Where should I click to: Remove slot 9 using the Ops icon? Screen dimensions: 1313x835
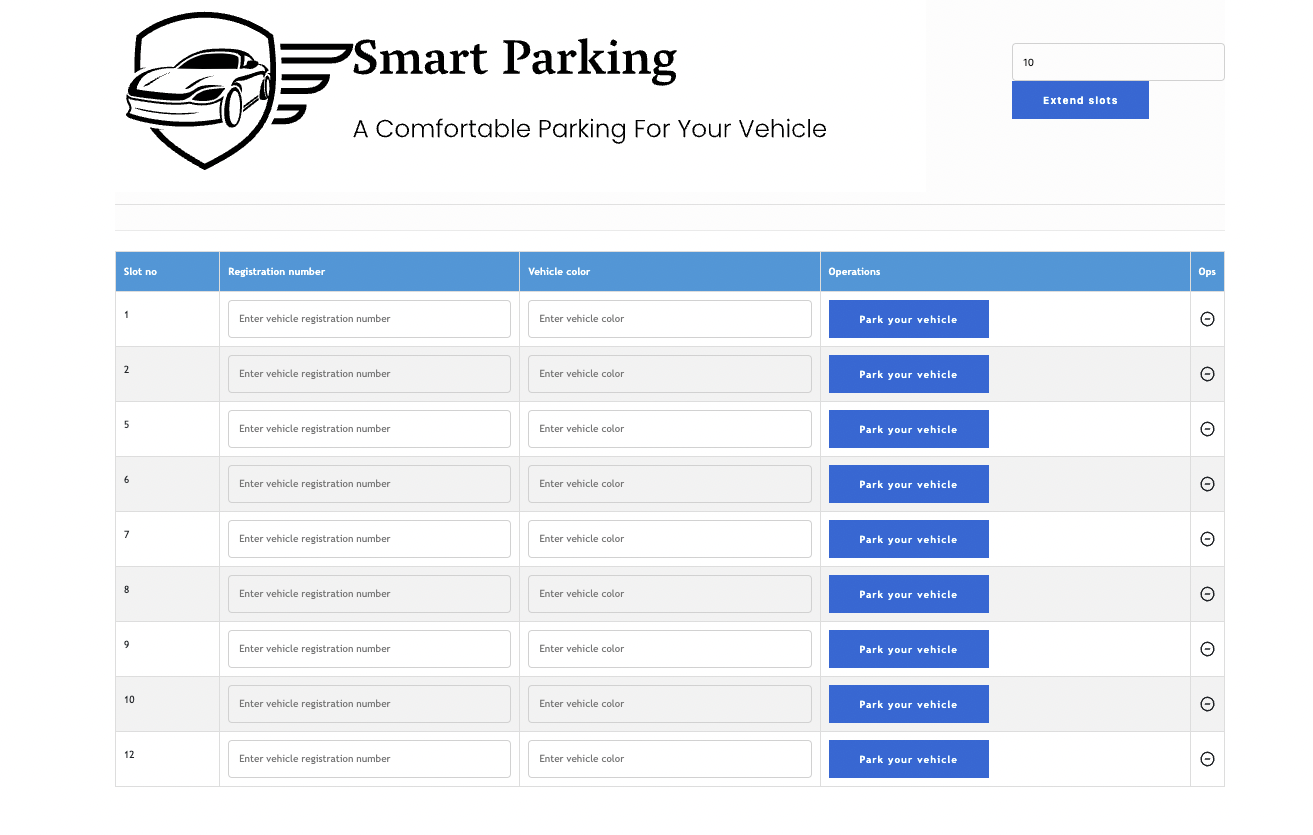tap(1207, 649)
